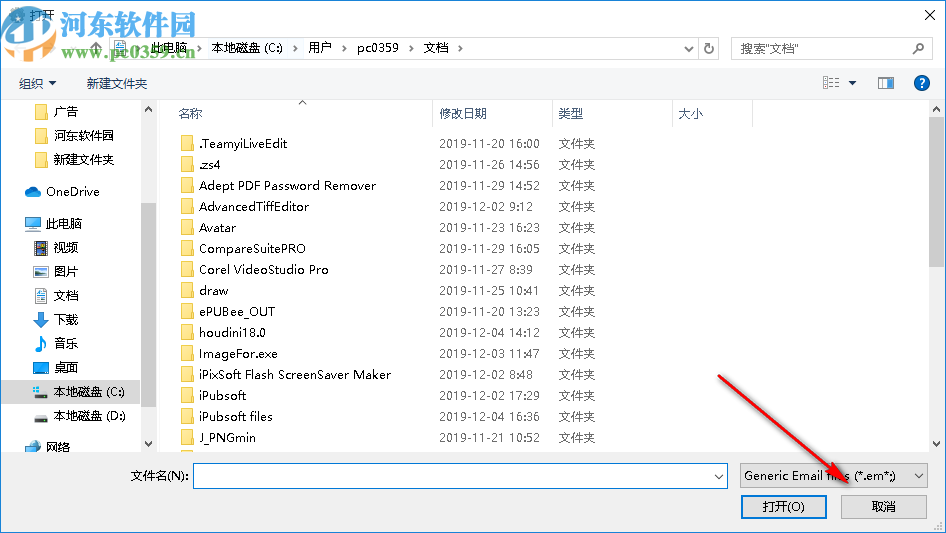Open 文档 icon in sidebar
This screenshot has height=533, width=946.
pos(40,296)
